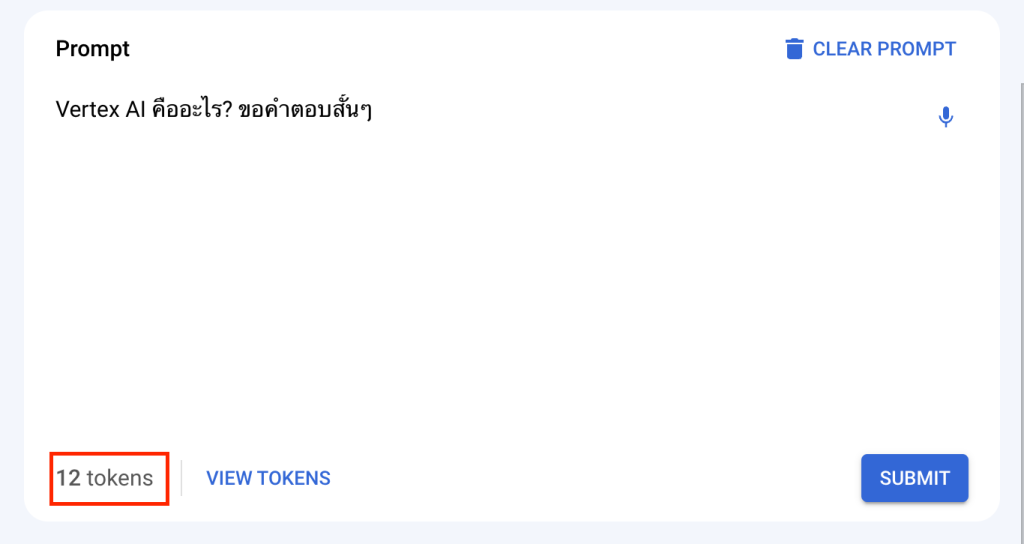Click the word AI in the prompt
The width and height of the screenshot is (1024, 544).
134,110
